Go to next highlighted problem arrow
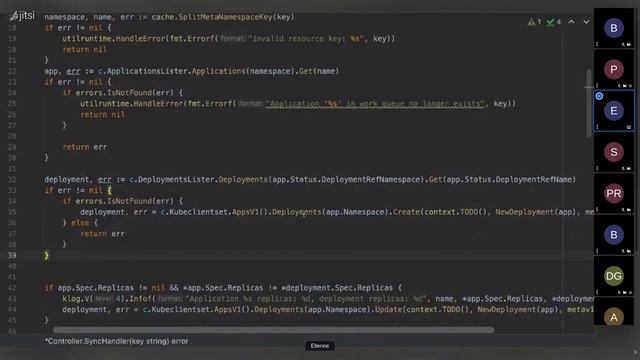This screenshot has width=640, height=360. (586, 22)
